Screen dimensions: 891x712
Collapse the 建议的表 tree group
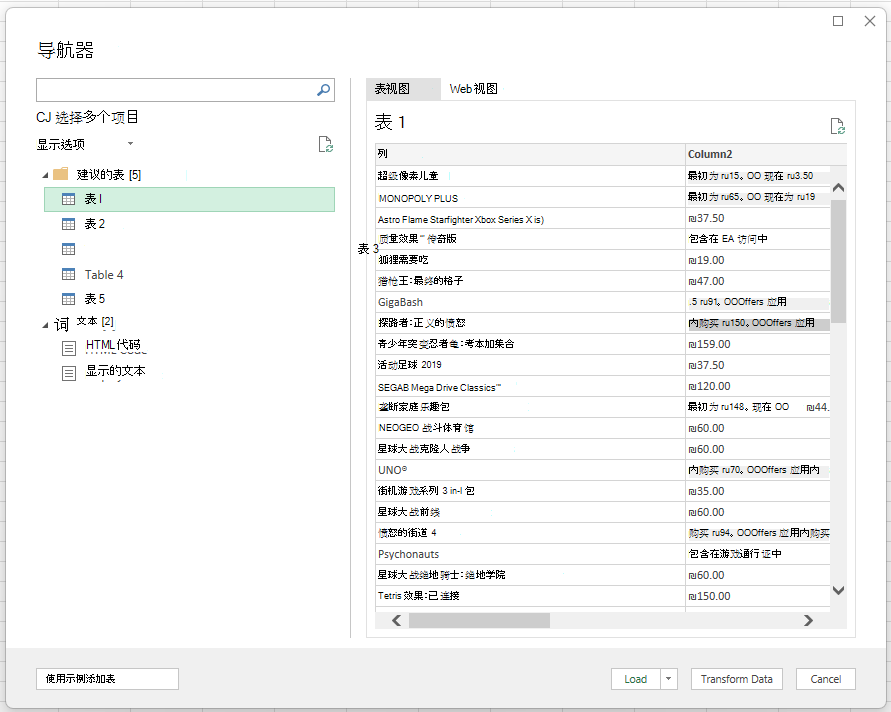point(45,176)
